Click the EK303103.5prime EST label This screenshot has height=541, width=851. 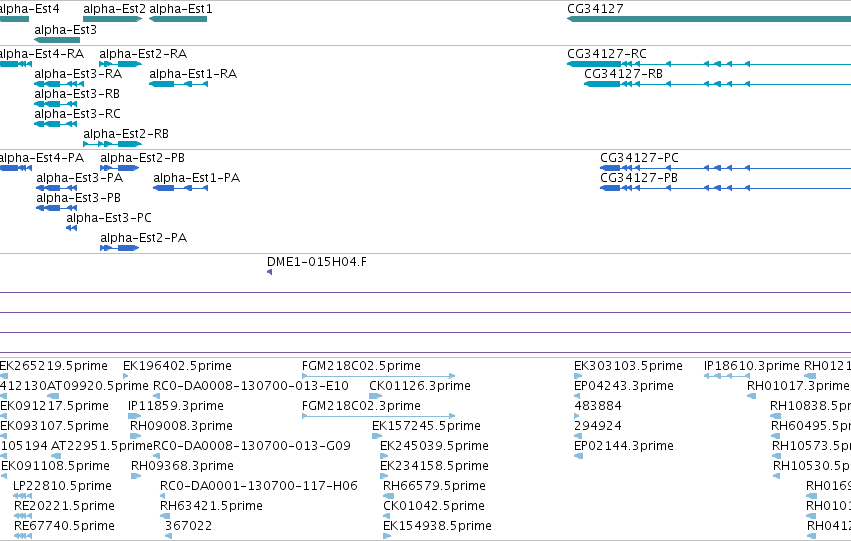pyautogui.click(x=628, y=366)
